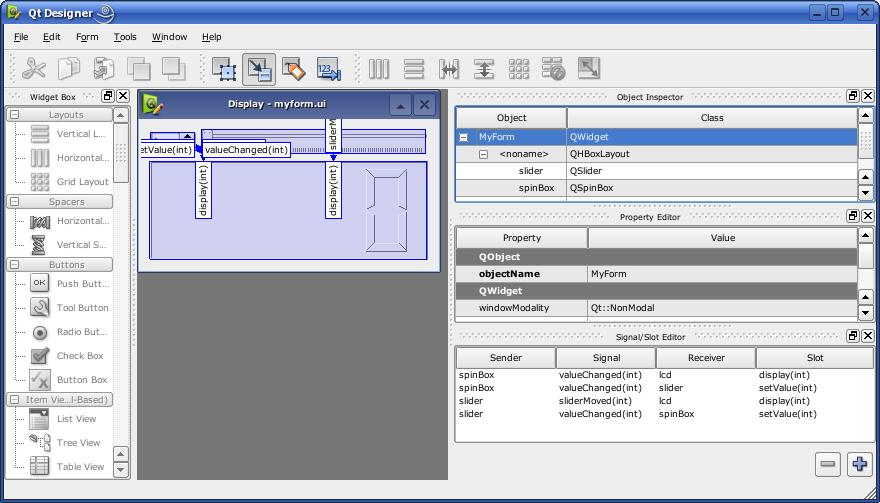Select Horizontal Spacer widget icon
This screenshot has width=880, height=503.
pyautogui.click(x=40, y=221)
